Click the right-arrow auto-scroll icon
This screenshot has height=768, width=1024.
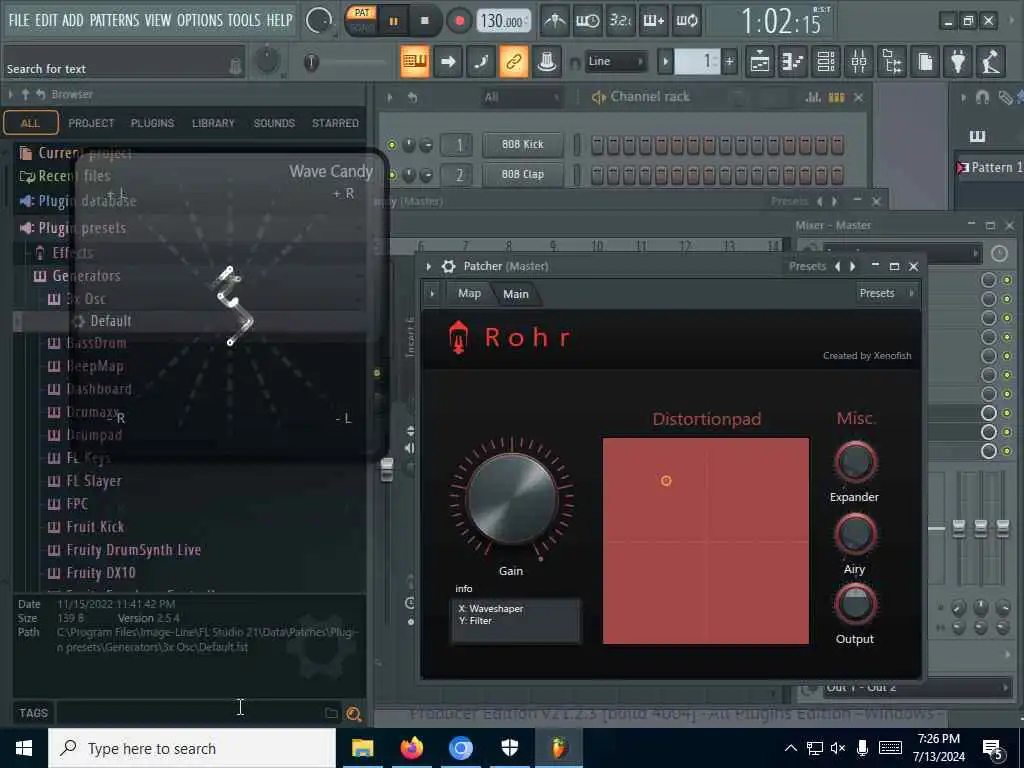(448, 62)
